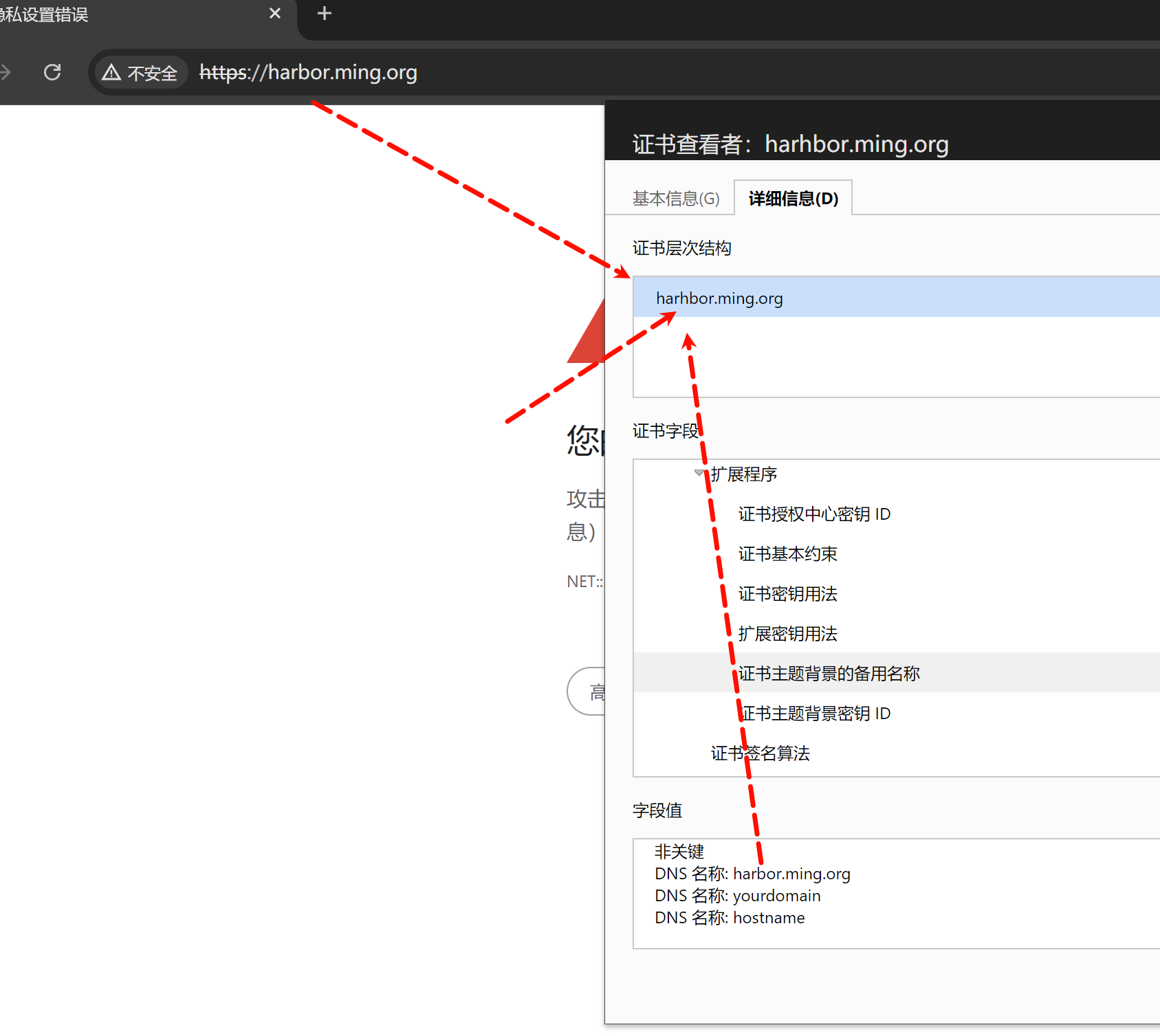Select 证书主题背景密钥 ID field
The image size is (1160, 1036).
click(x=816, y=714)
